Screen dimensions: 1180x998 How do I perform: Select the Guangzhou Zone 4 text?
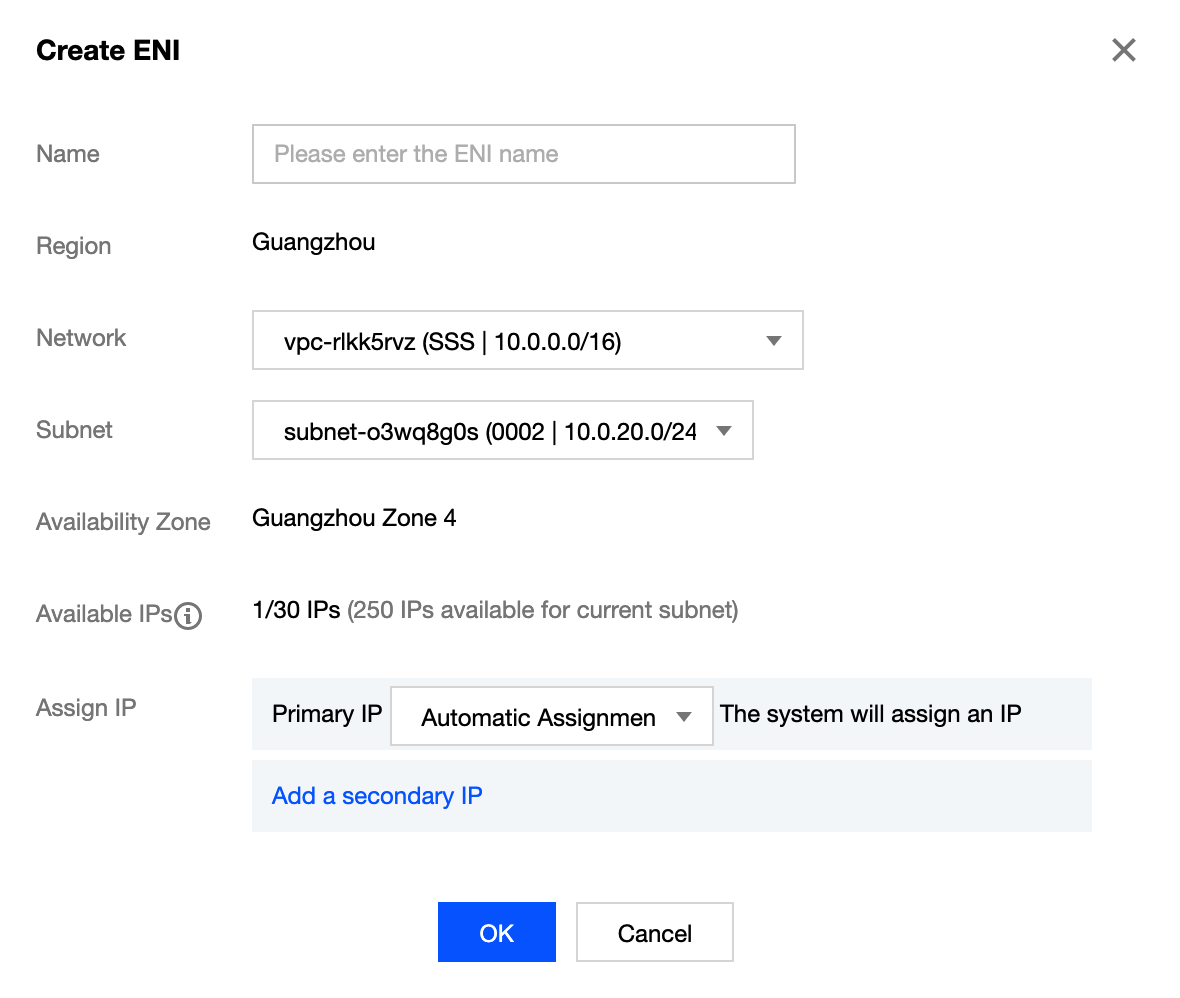(x=354, y=518)
